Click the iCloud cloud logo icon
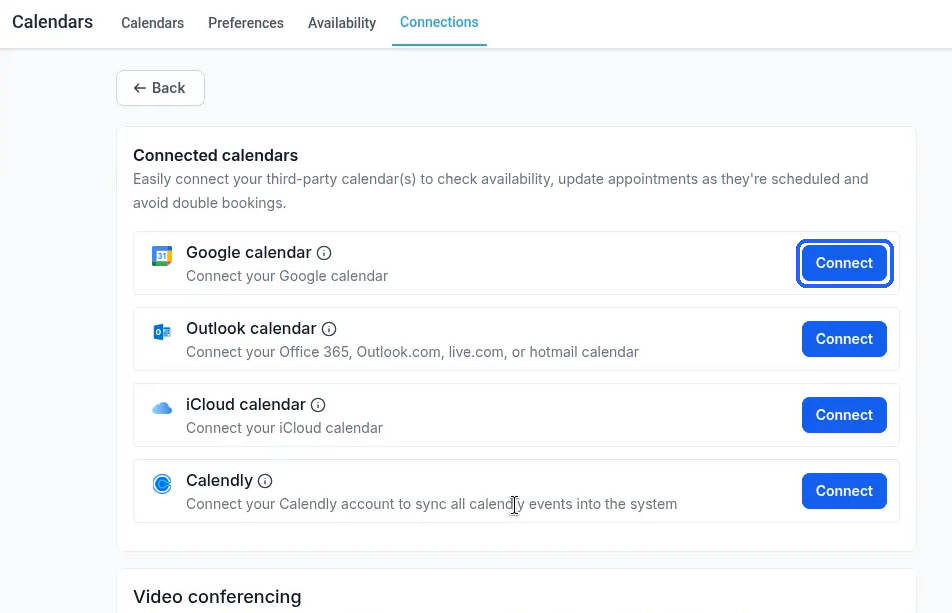Image resolution: width=952 pixels, height=613 pixels. click(x=162, y=408)
